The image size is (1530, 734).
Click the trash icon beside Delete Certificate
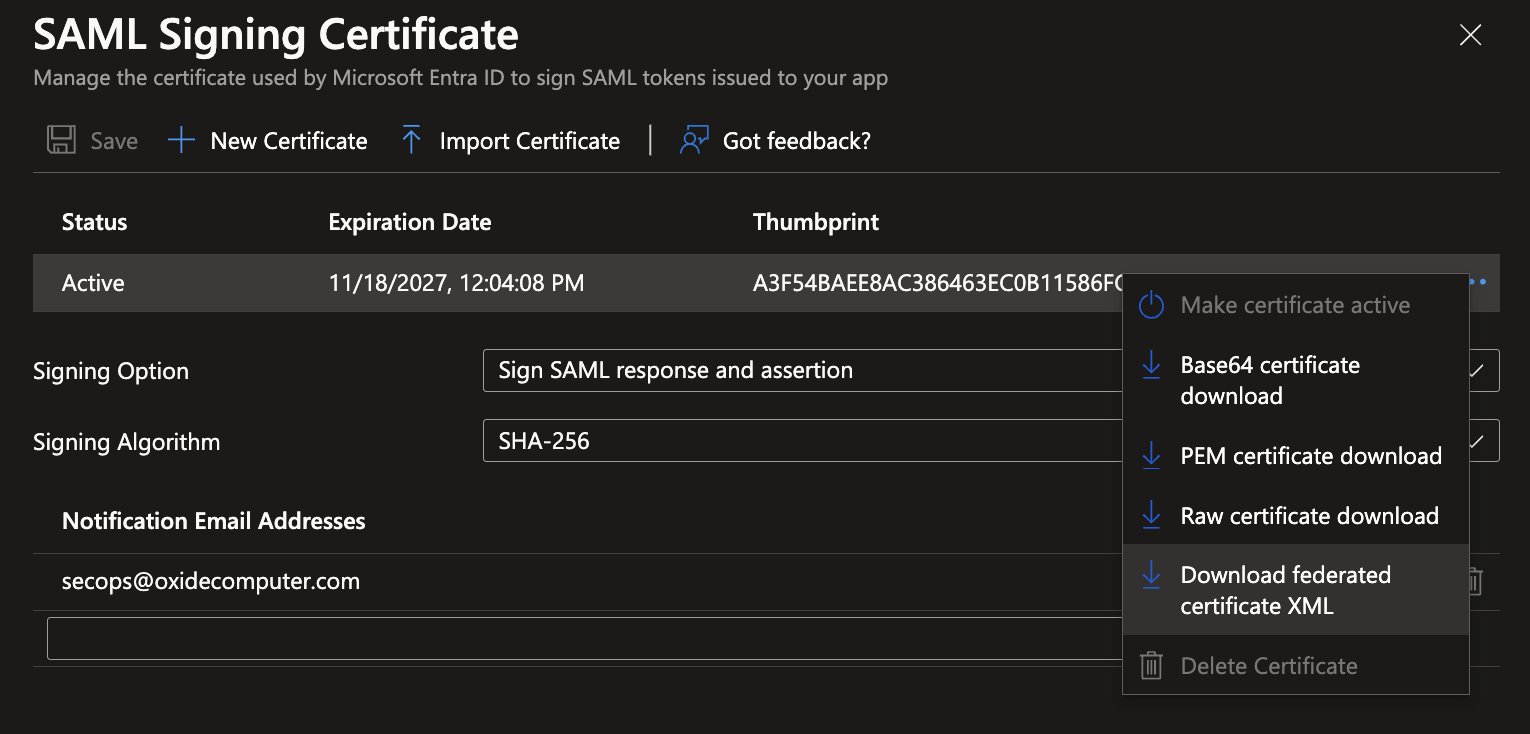1151,666
